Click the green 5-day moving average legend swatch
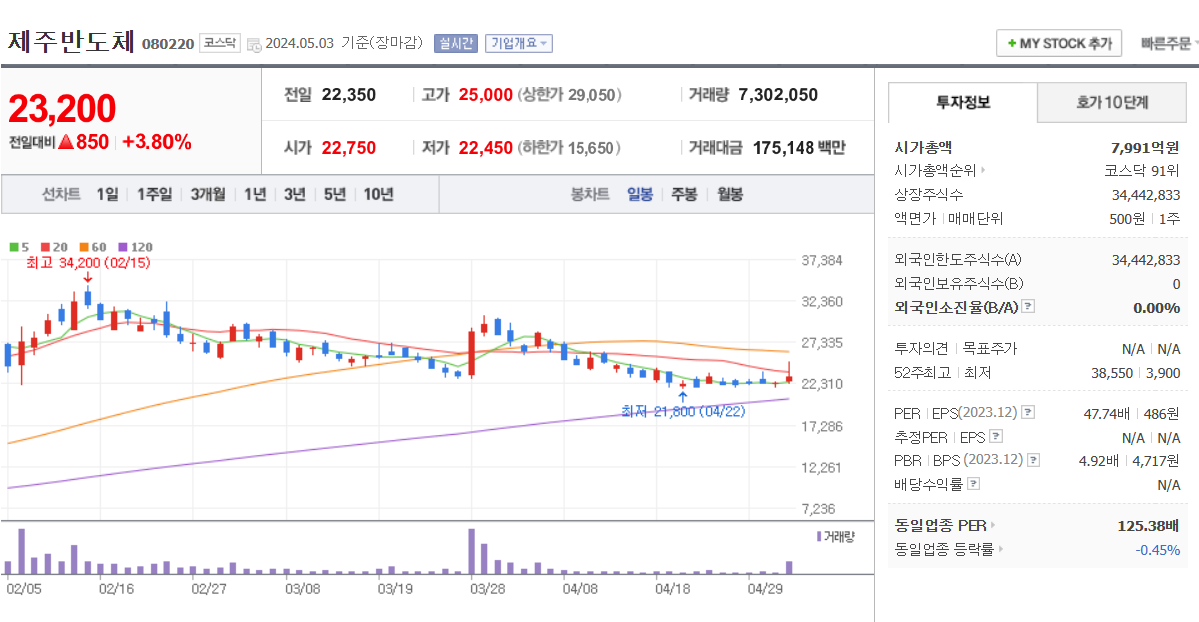 click(x=14, y=247)
